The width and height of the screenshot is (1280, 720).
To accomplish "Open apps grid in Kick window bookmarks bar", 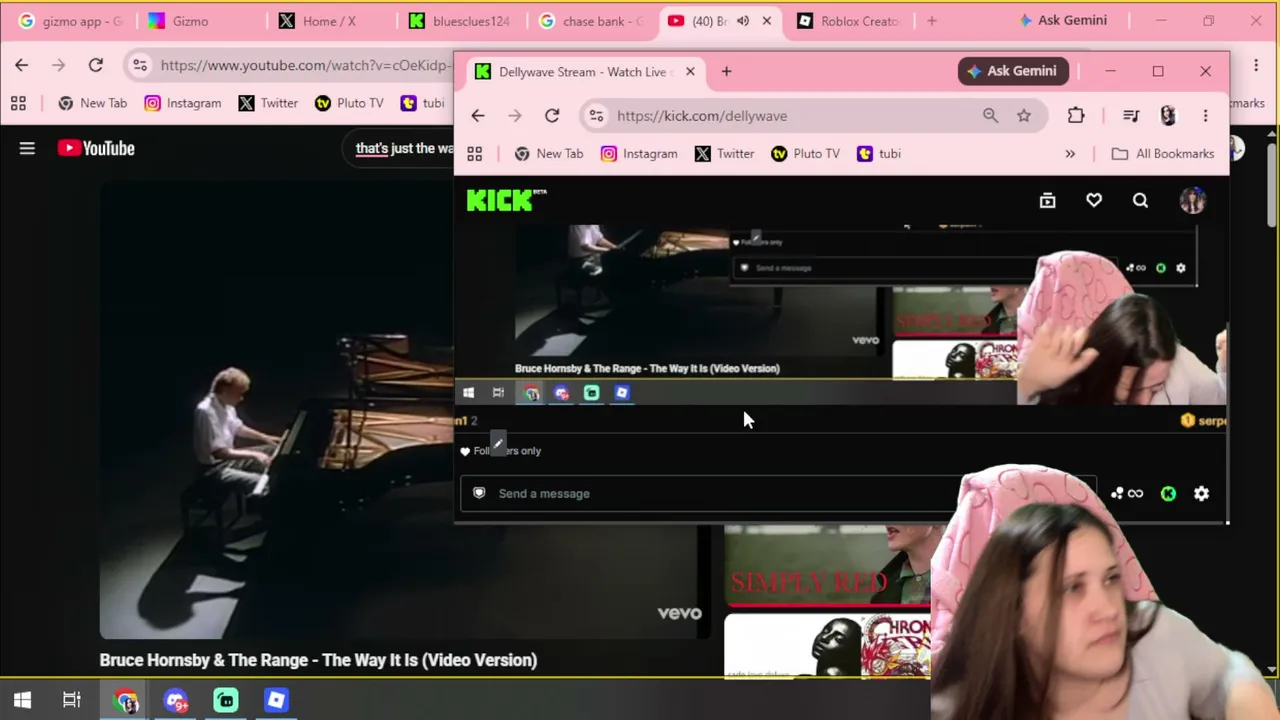I will [x=475, y=154].
